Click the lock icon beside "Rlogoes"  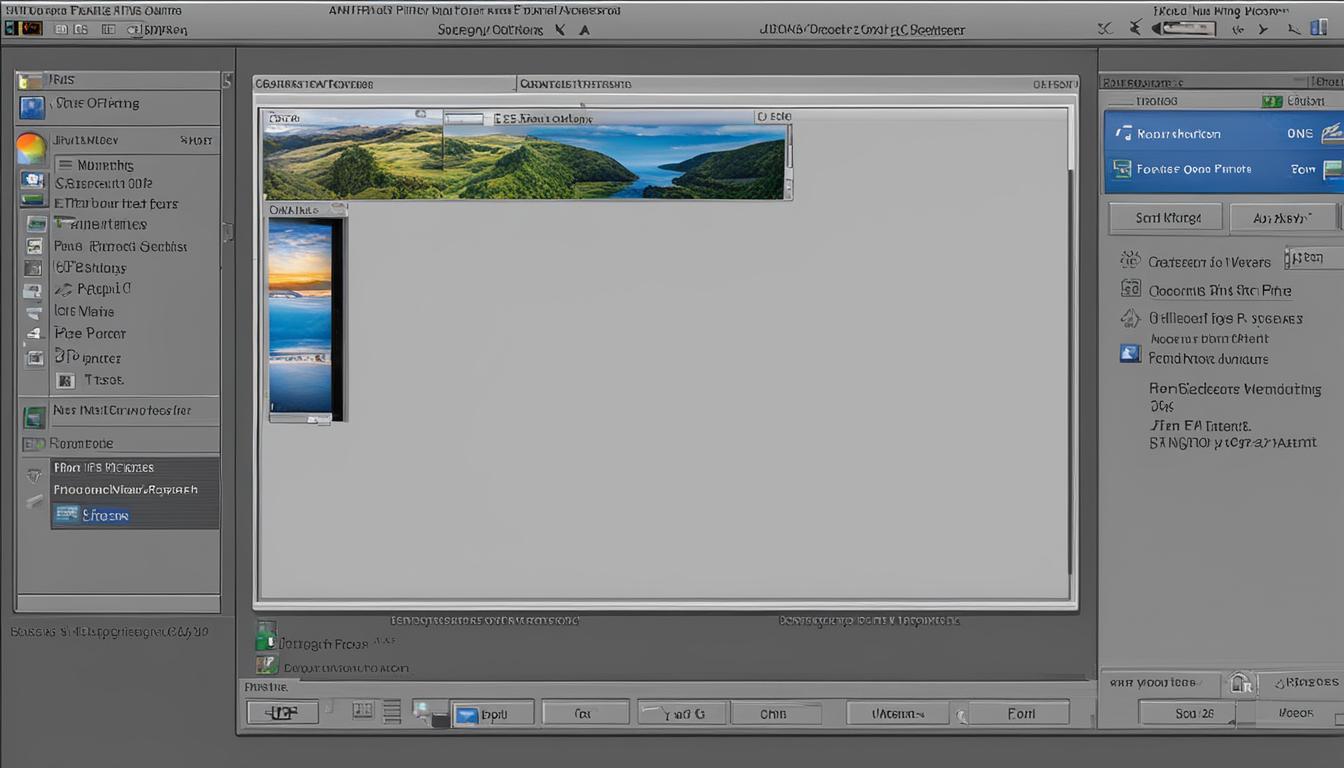coord(1240,683)
